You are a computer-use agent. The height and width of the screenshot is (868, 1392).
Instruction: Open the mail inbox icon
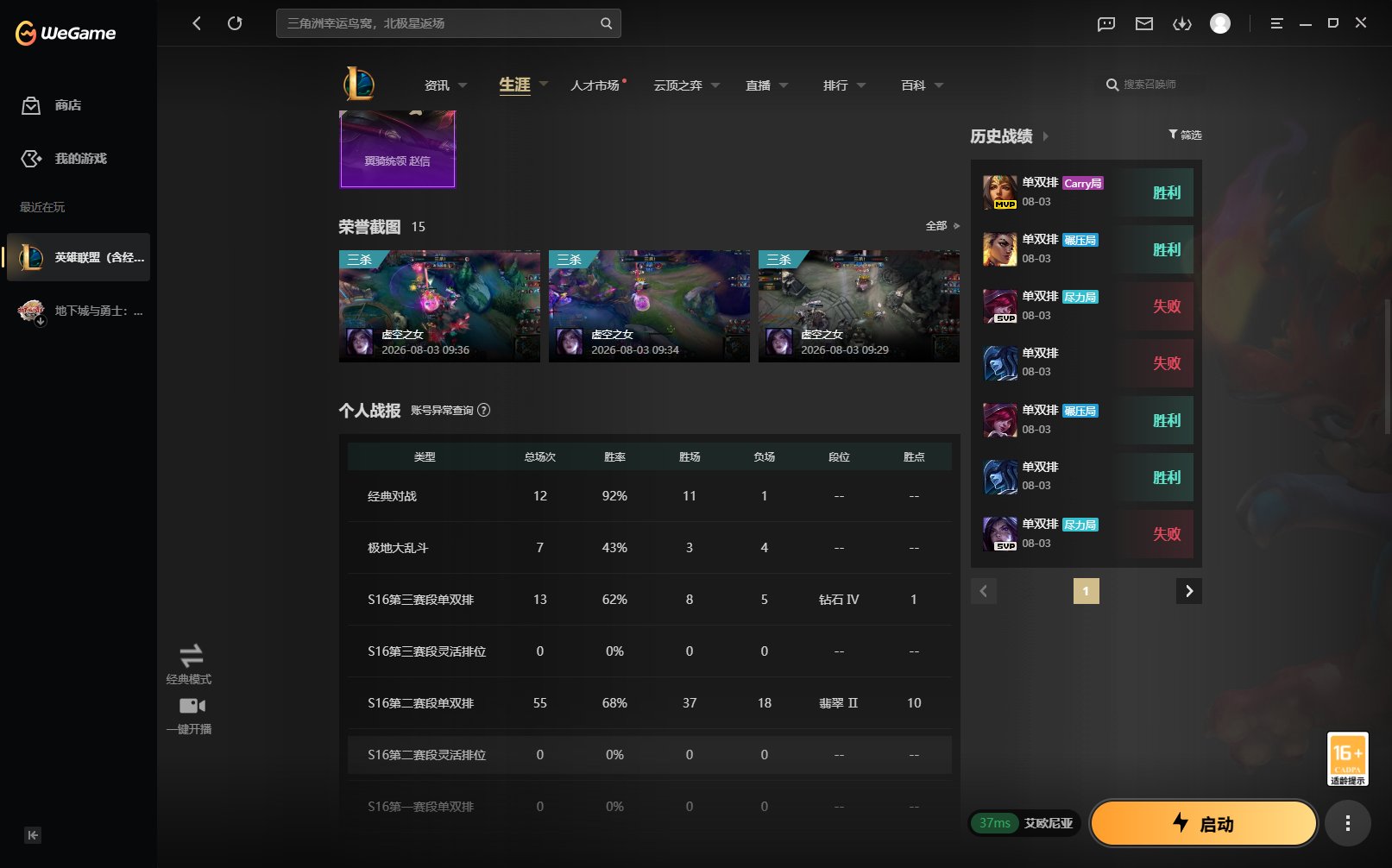(x=1144, y=24)
